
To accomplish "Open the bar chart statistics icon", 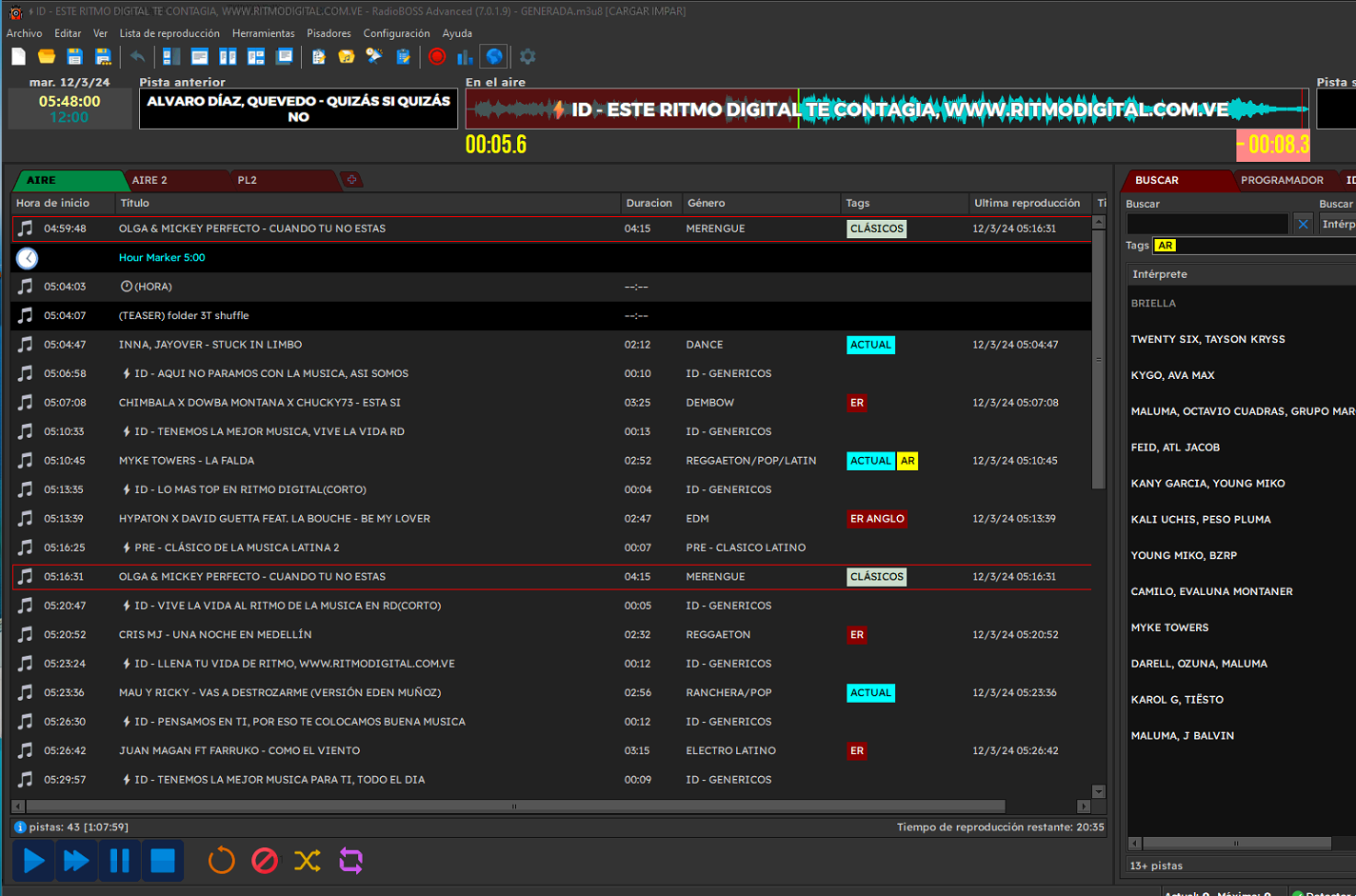I will coord(465,57).
